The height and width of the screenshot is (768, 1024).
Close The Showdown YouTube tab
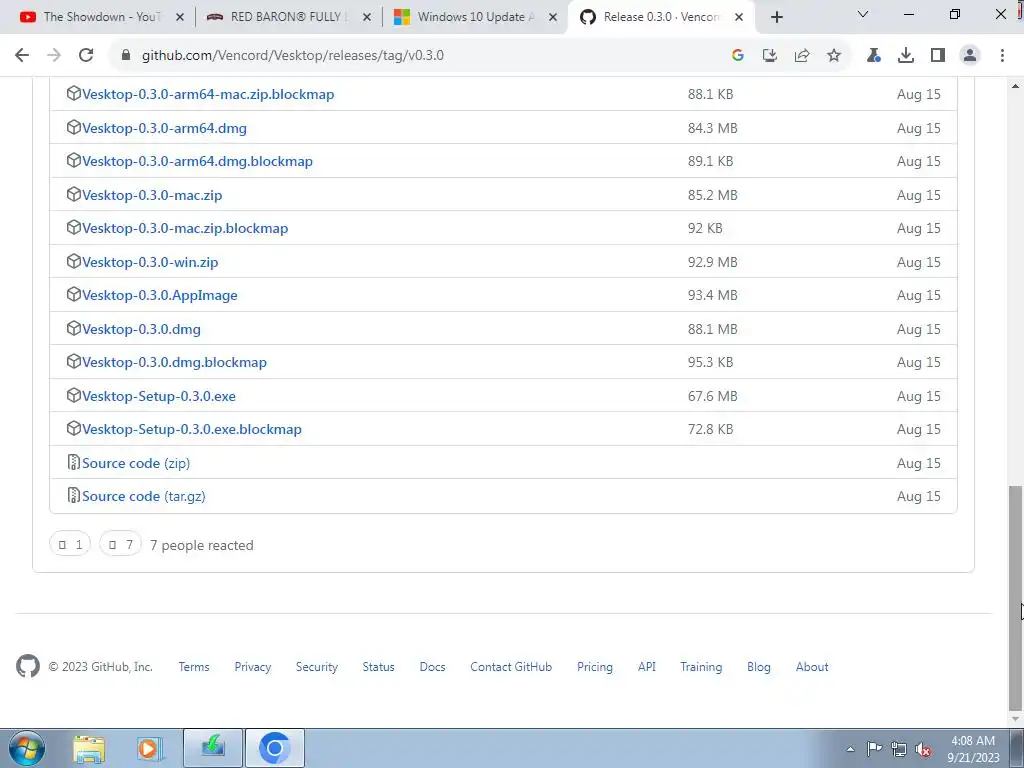coord(180,18)
